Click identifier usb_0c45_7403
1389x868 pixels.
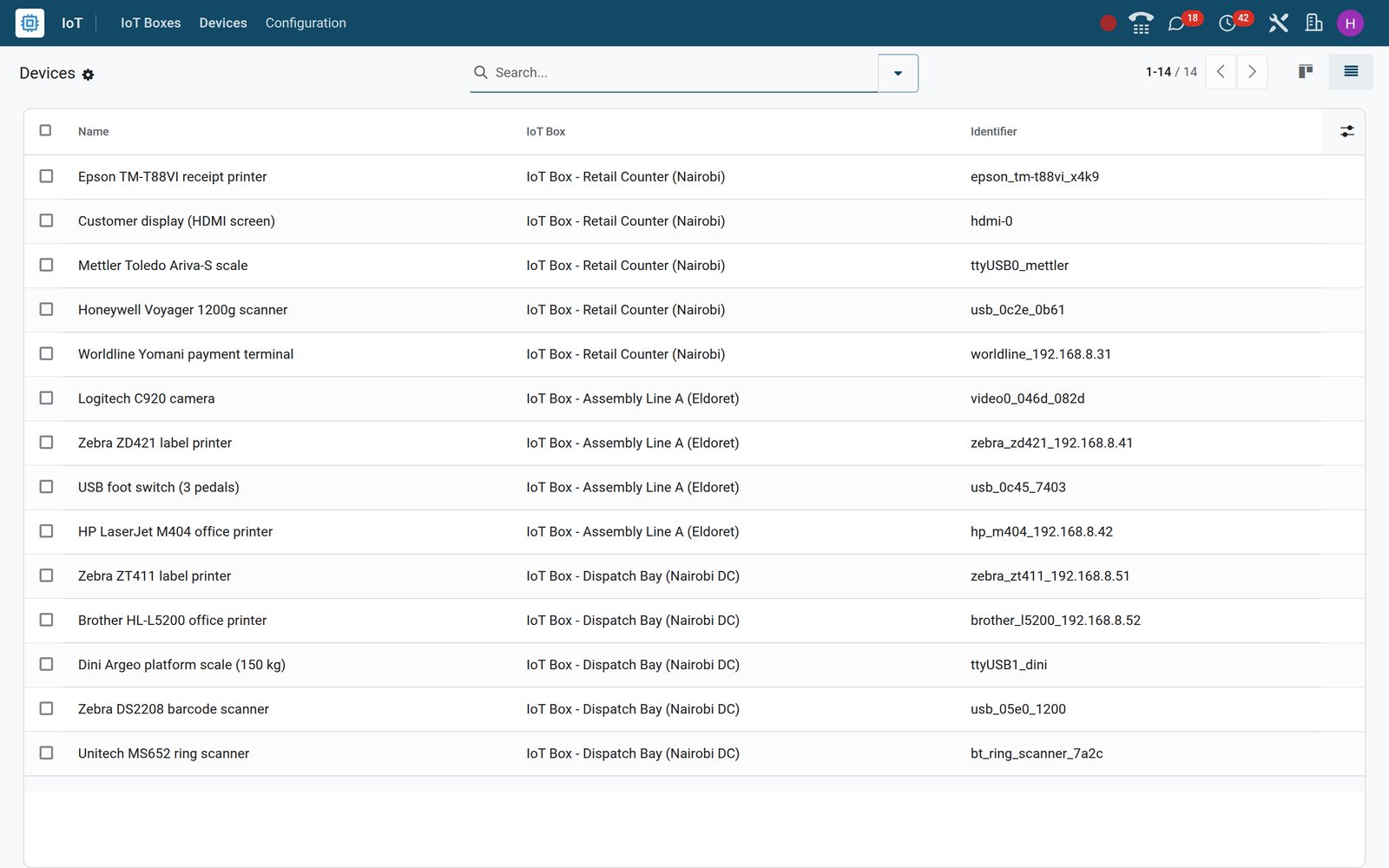1018,487
